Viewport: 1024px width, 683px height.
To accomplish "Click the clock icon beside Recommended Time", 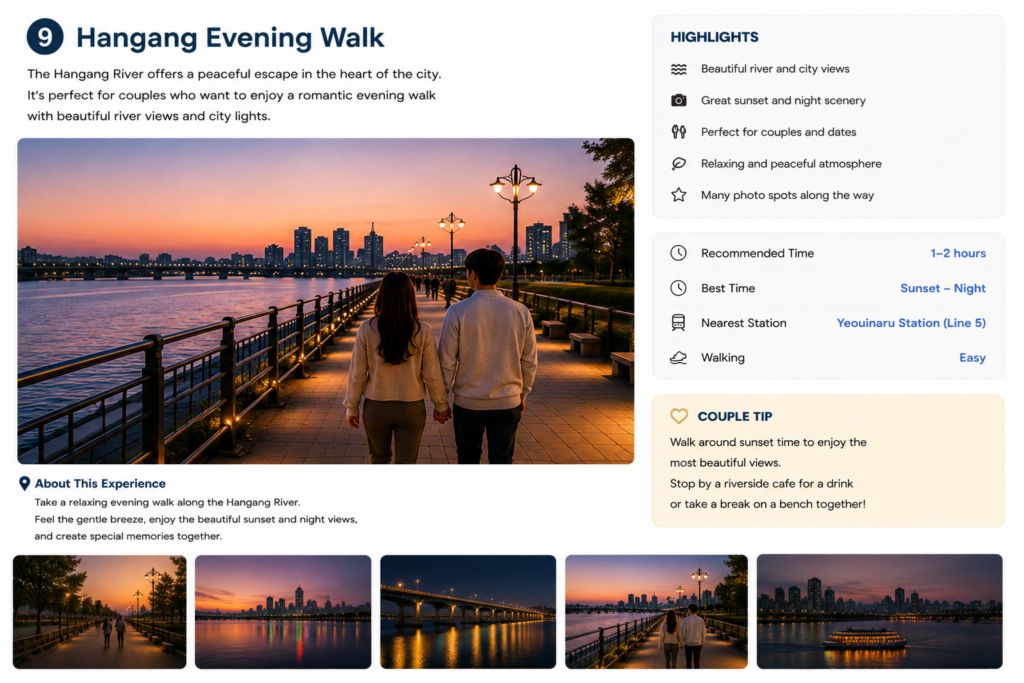I will 679,253.
